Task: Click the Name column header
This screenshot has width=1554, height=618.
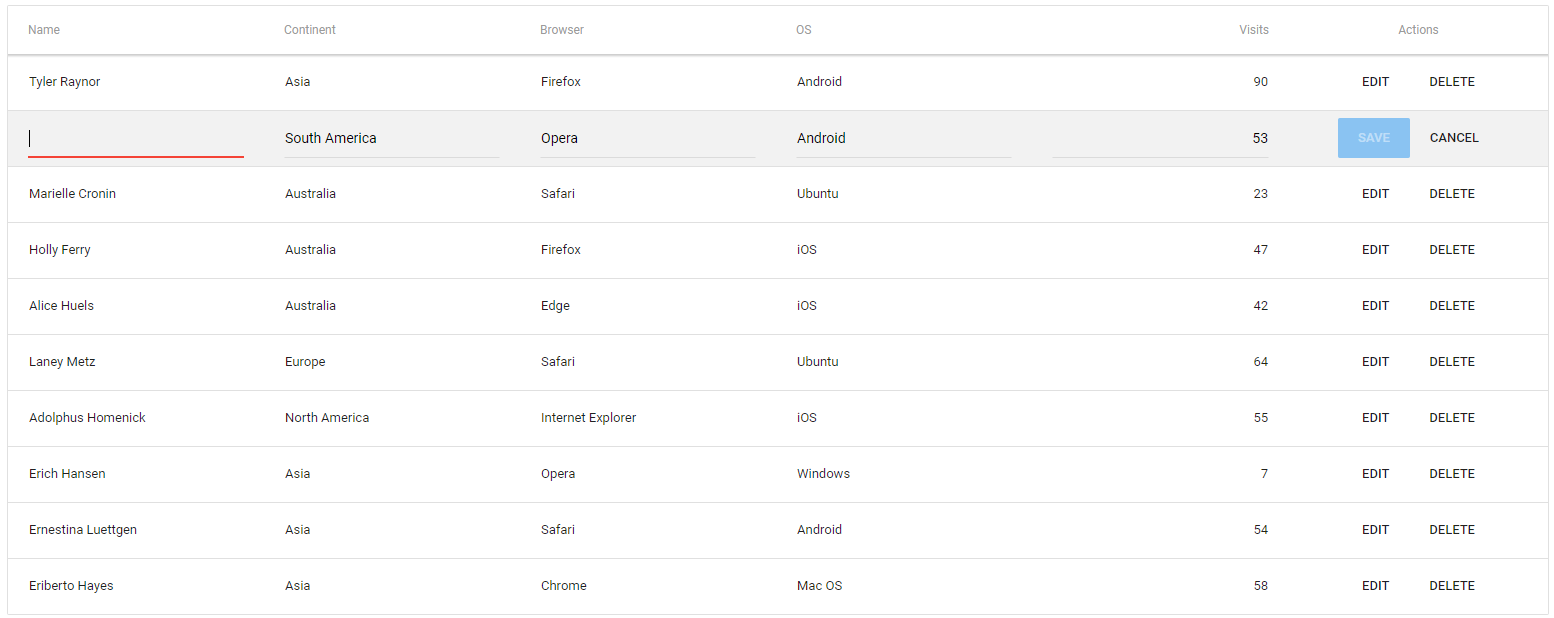Action: tap(44, 30)
